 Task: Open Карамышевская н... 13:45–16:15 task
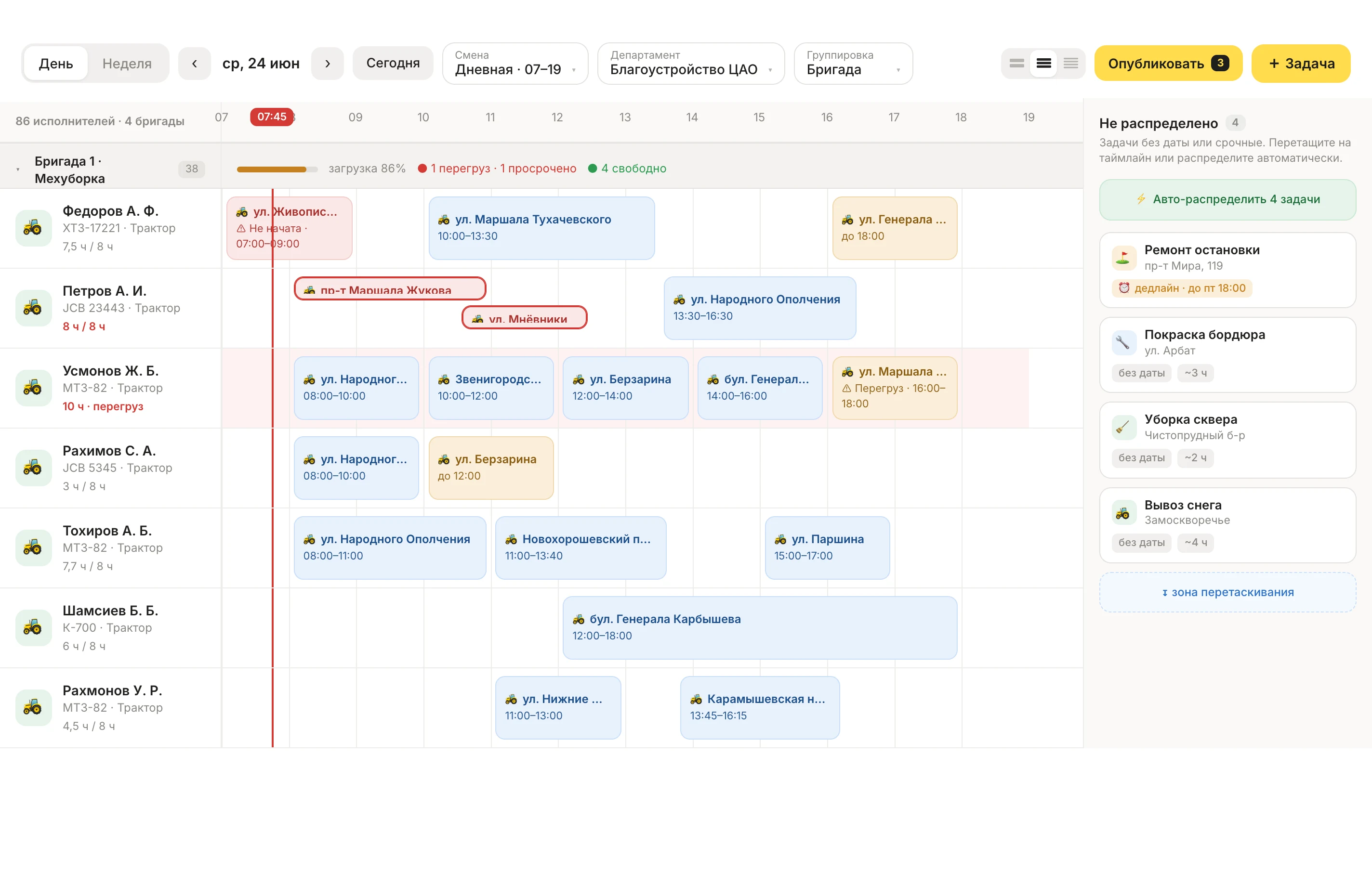pyautogui.click(x=760, y=707)
